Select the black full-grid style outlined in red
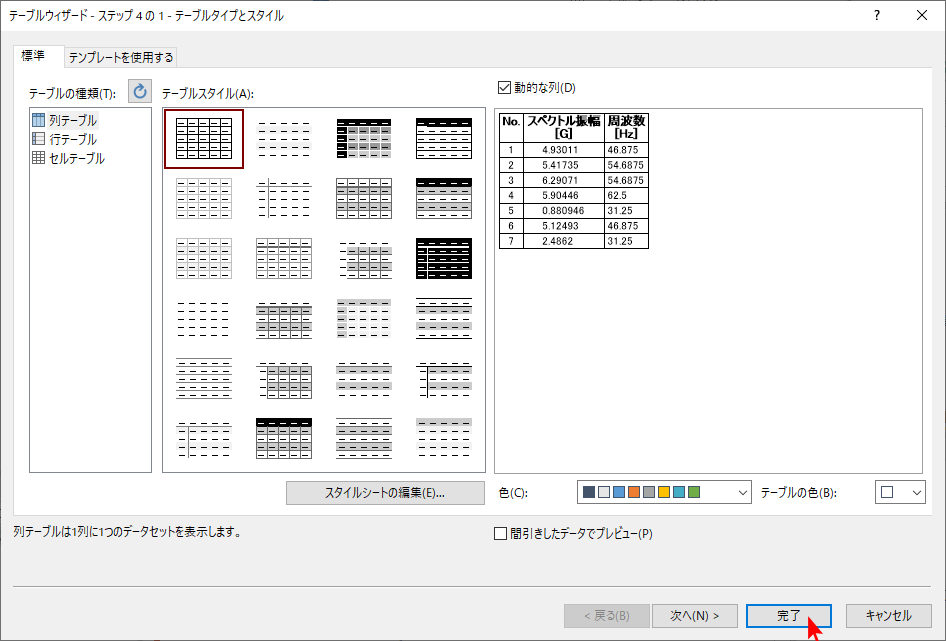Image resolution: width=946 pixels, height=641 pixels. (x=204, y=139)
